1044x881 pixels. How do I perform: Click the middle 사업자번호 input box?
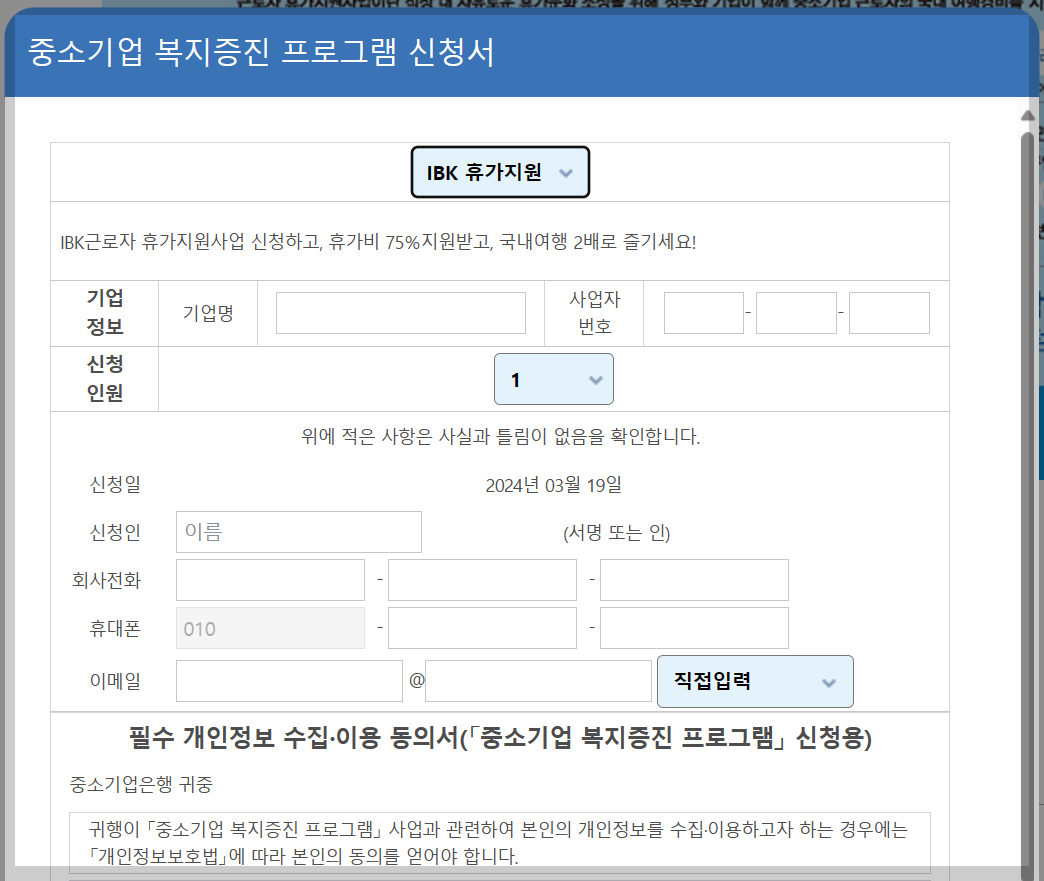[x=796, y=313]
